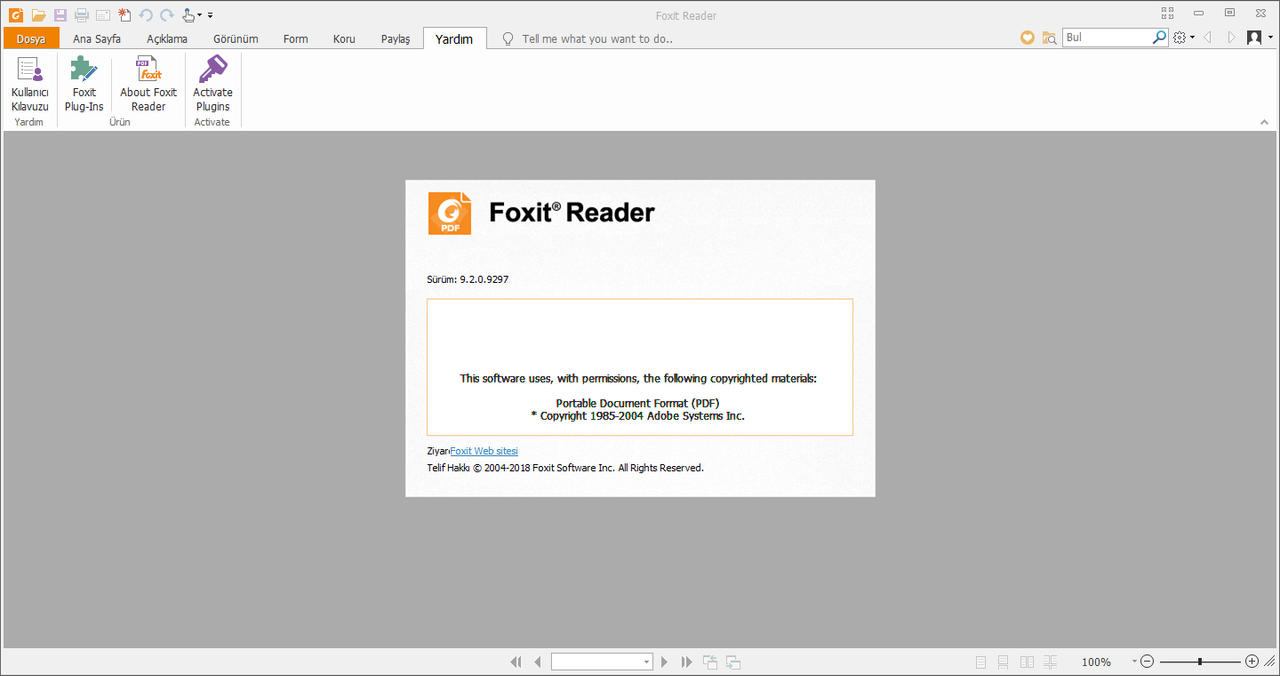Go to the last page arrow
1280x676 pixels.
[x=686, y=662]
